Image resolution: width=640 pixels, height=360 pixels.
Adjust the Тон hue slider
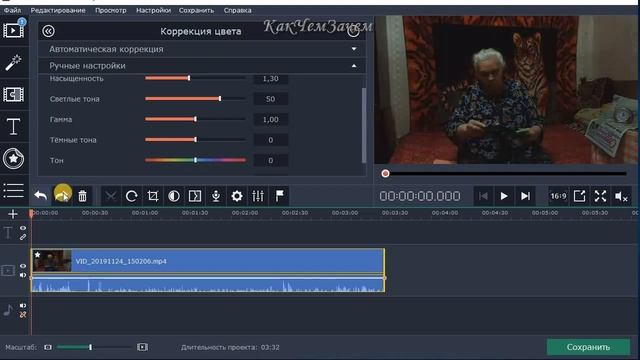[196, 160]
